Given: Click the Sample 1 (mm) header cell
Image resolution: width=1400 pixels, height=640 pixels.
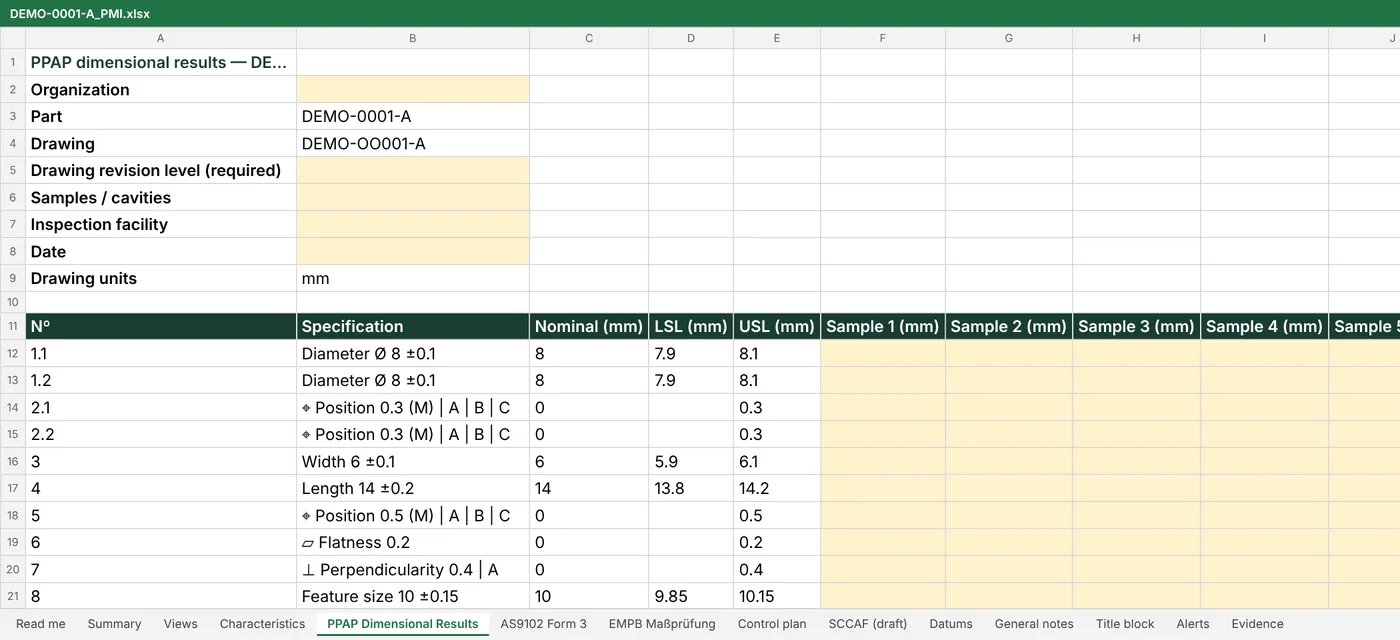Looking at the screenshot, I should [883, 326].
